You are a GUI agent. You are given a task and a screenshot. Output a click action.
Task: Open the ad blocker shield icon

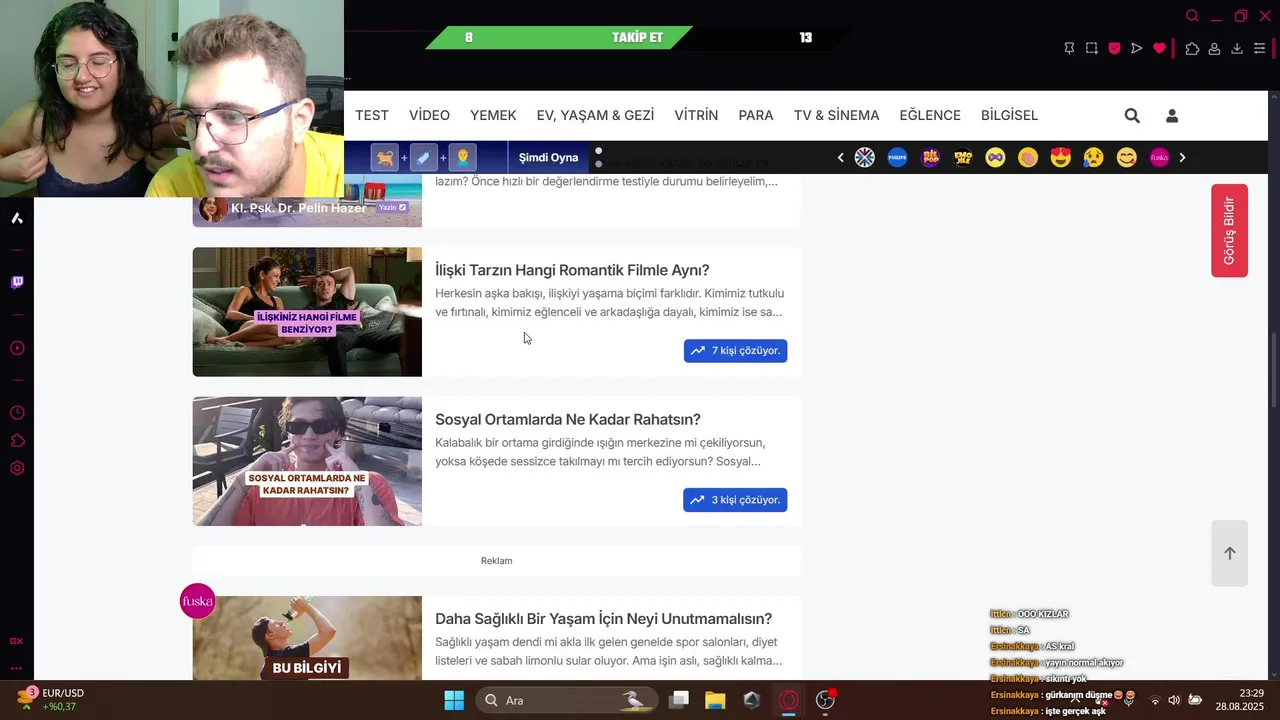click(1114, 48)
